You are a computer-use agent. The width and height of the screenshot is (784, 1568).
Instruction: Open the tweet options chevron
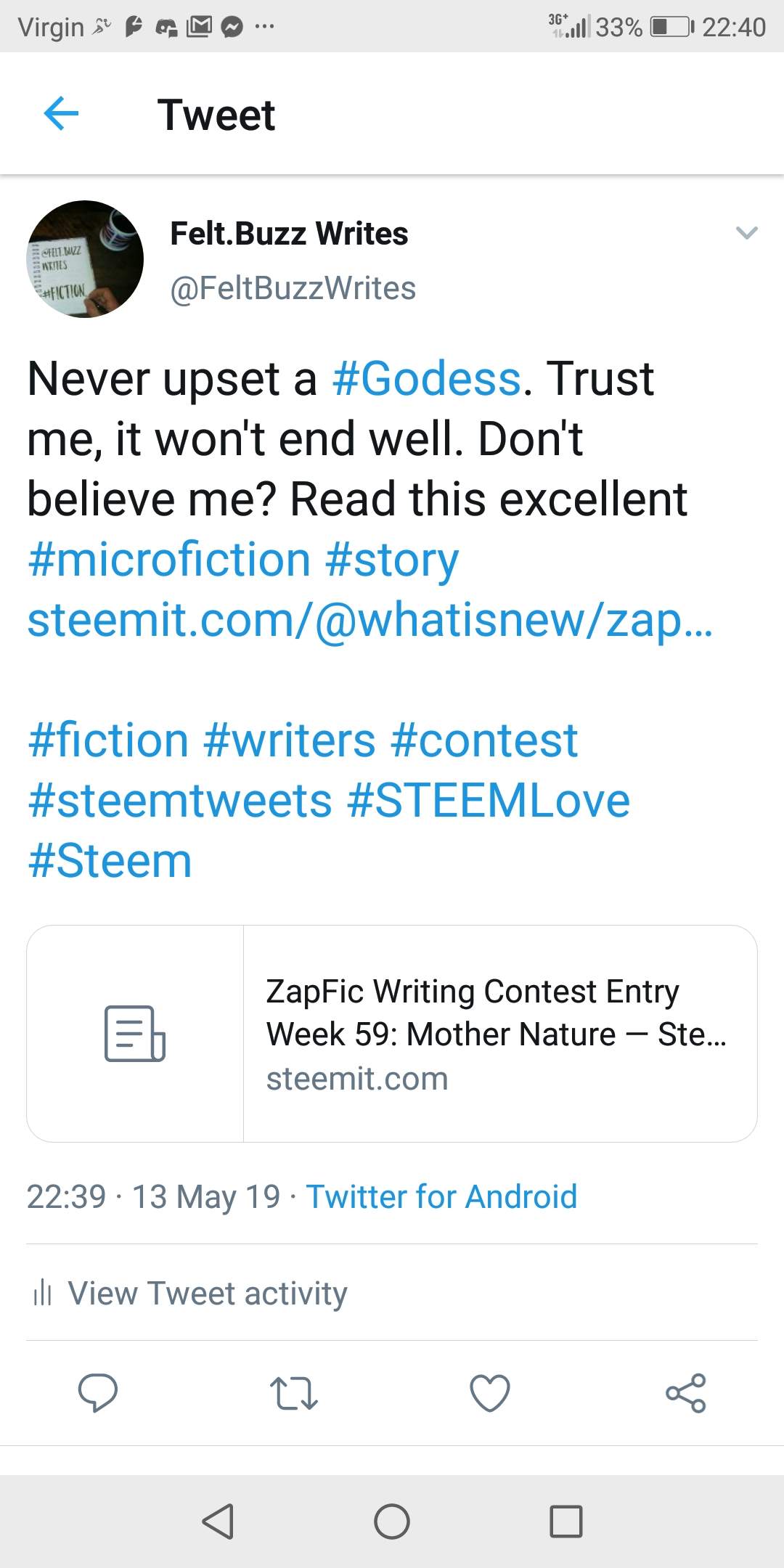tap(746, 233)
